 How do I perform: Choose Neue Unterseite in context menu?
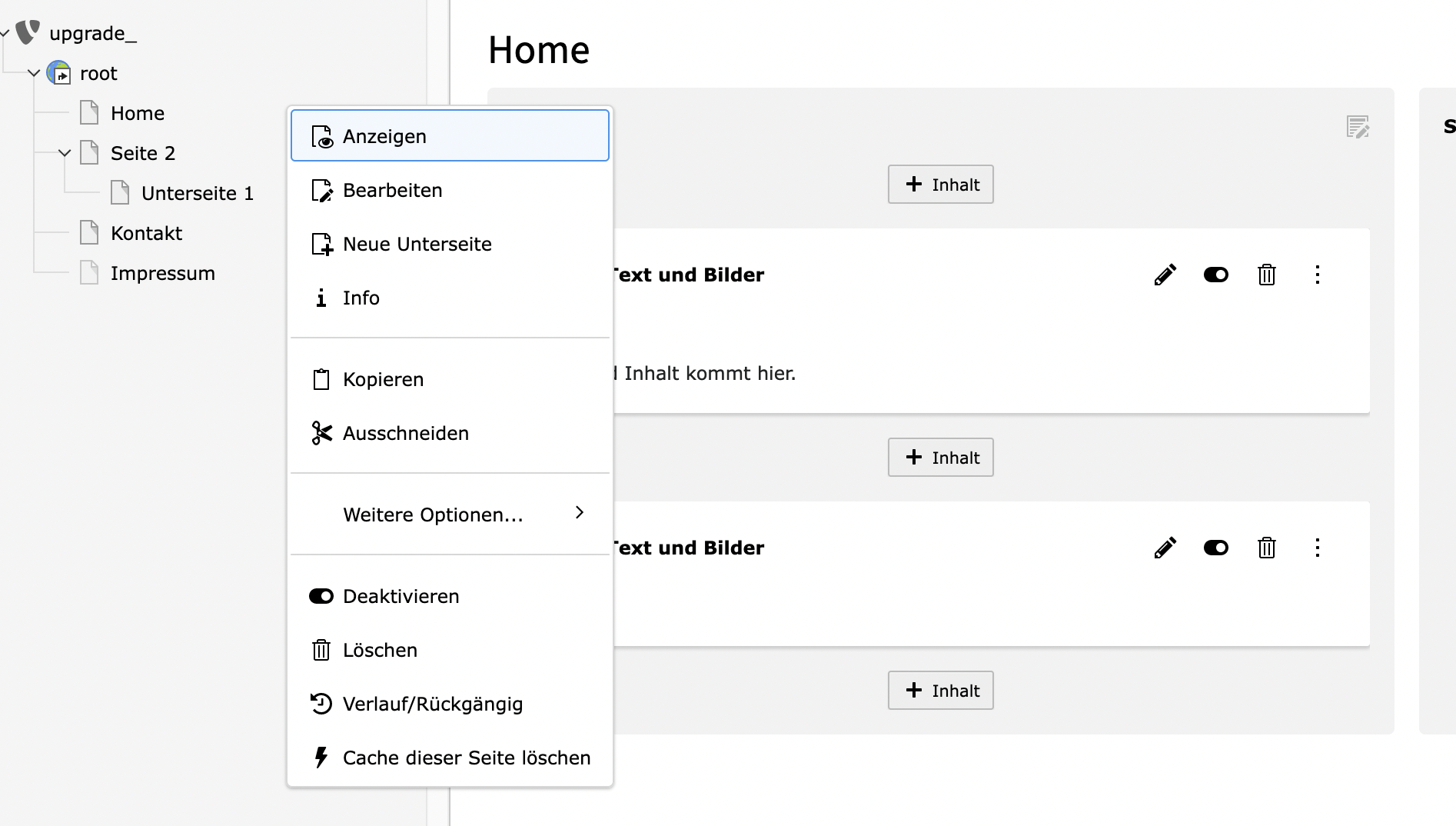tap(417, 244)
